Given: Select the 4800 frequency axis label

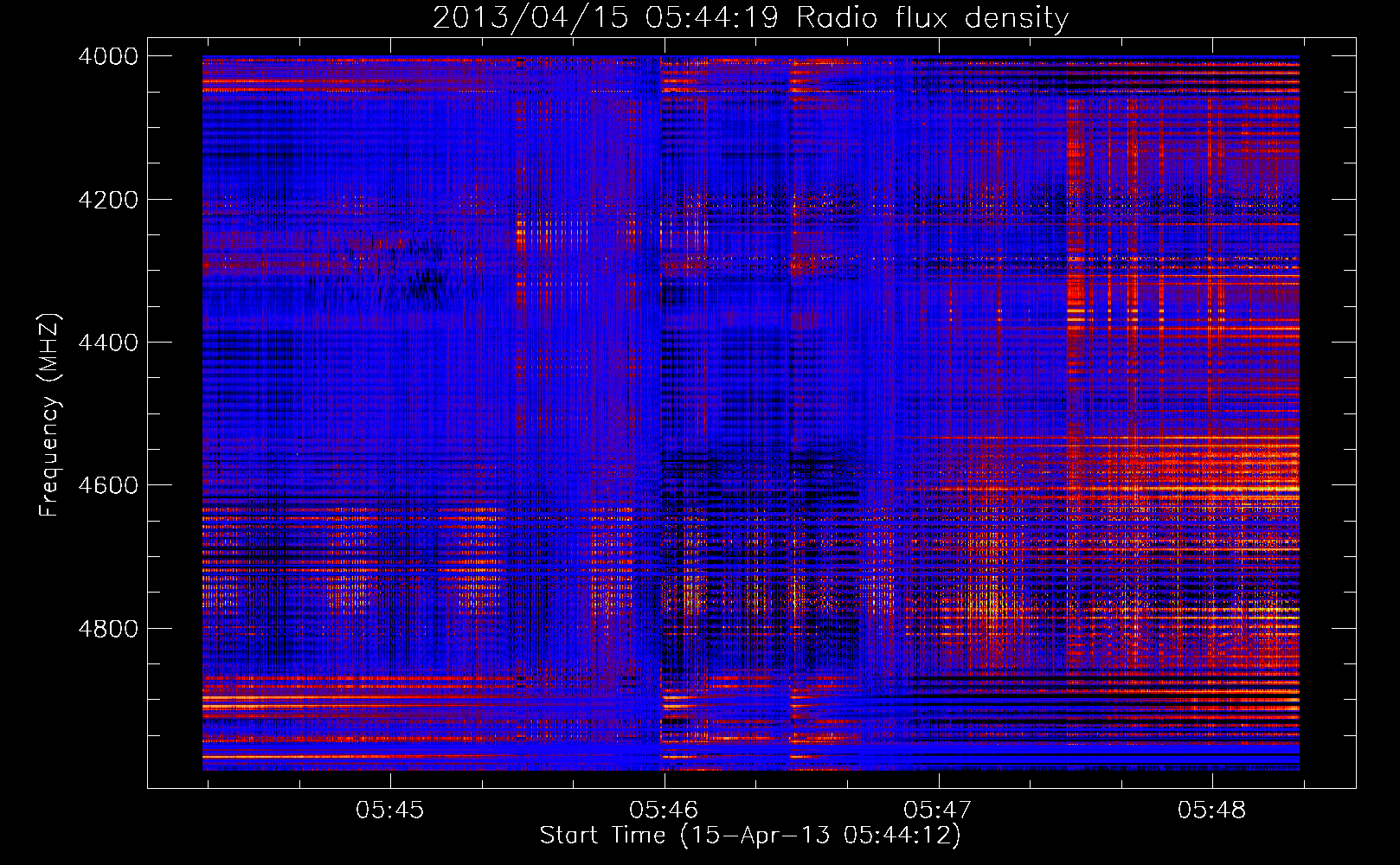Looking at the screenshot, I should tap(108, 628).
